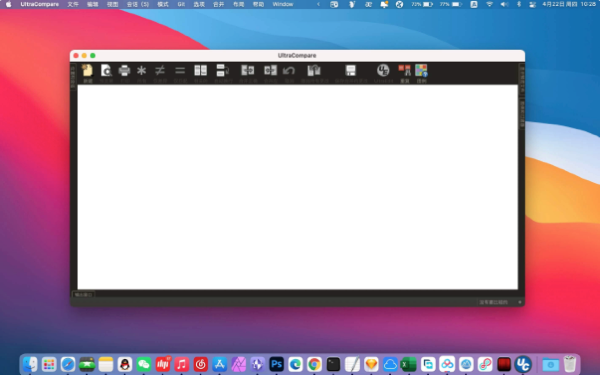Open the 编辑 menu
This screenshot has width=600, height=375.
tap(93, 4)
